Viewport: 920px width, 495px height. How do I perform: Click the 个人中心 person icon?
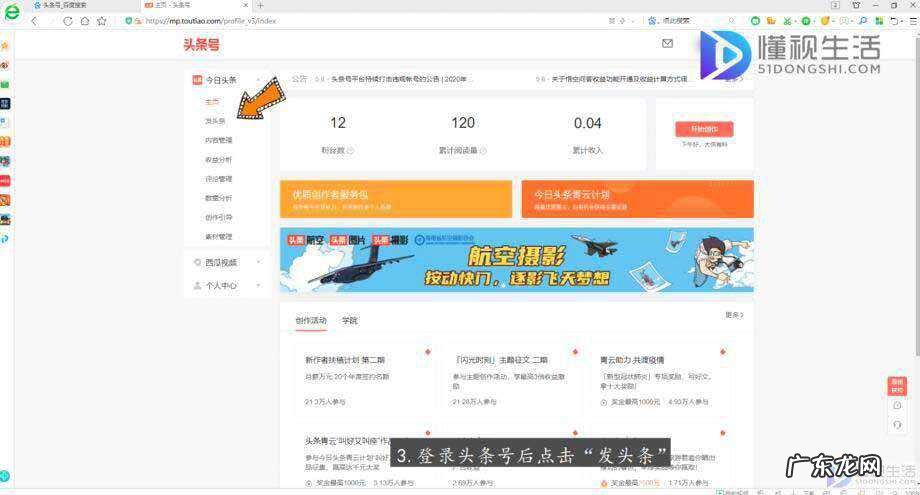(197, 286)
